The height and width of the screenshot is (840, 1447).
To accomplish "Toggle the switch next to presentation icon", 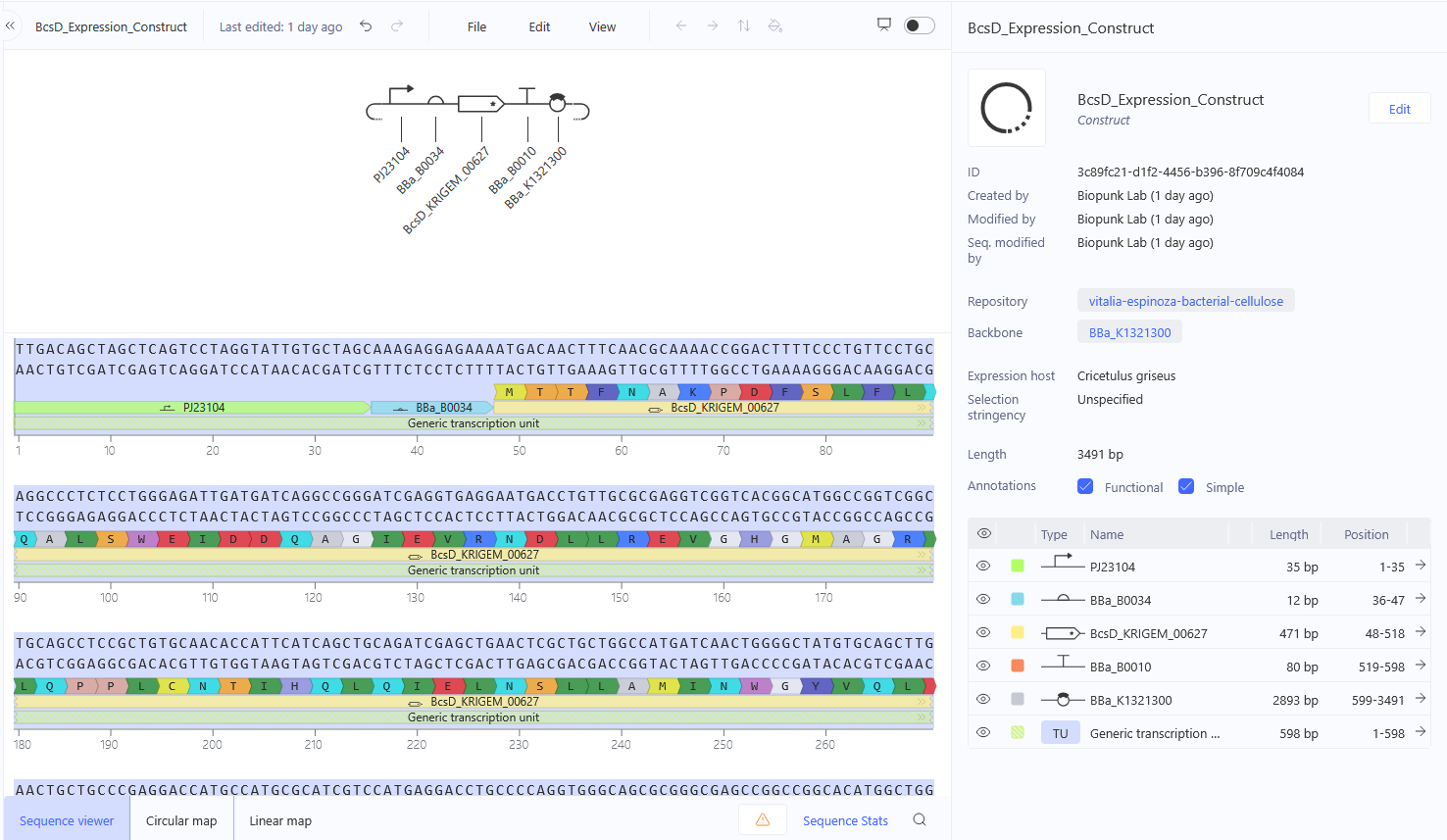I will pos(919,25).
